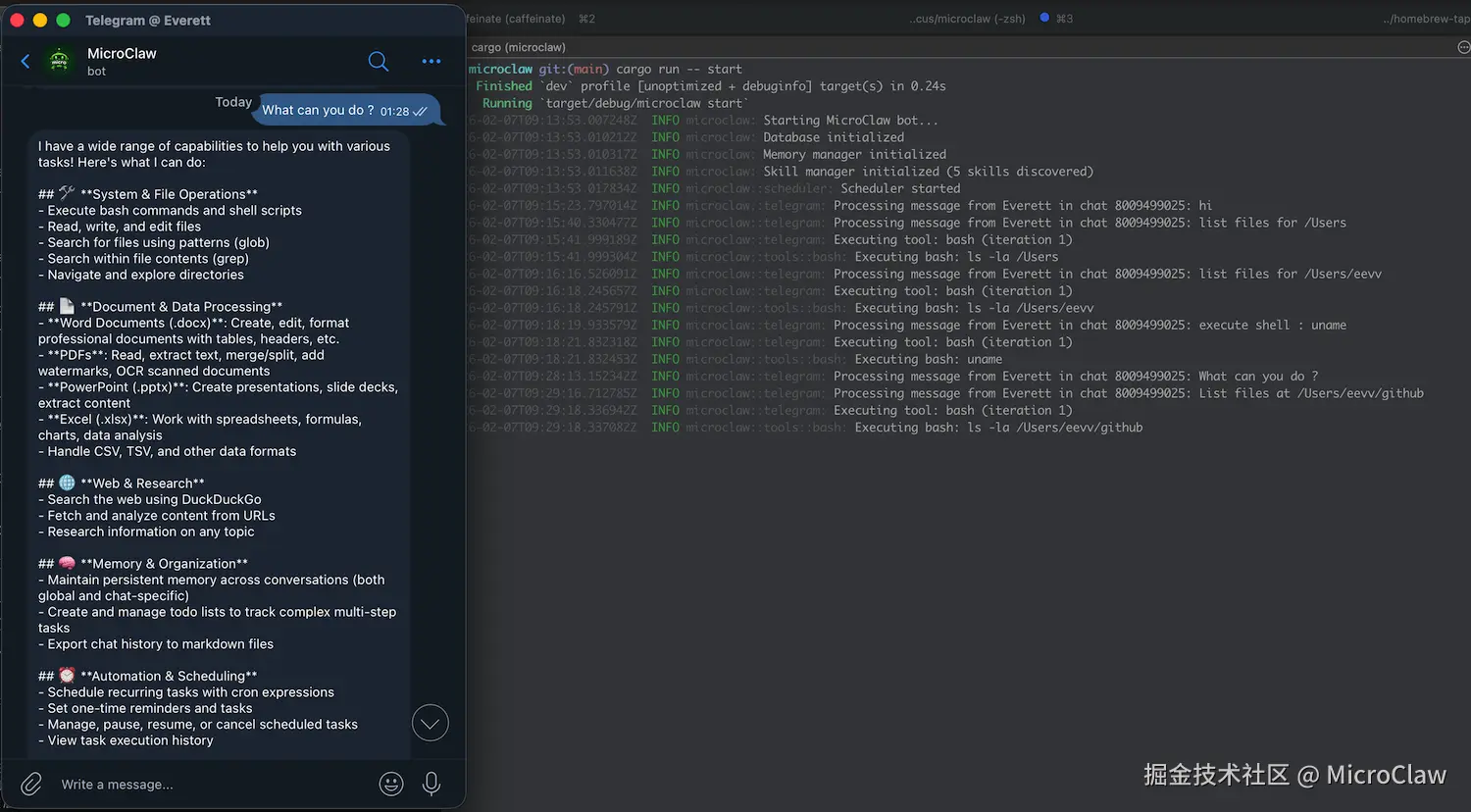Open chat search with the magnifier icon
Image resolution: width=1471 pixels, height=812 pixels.
click(379, 61)
